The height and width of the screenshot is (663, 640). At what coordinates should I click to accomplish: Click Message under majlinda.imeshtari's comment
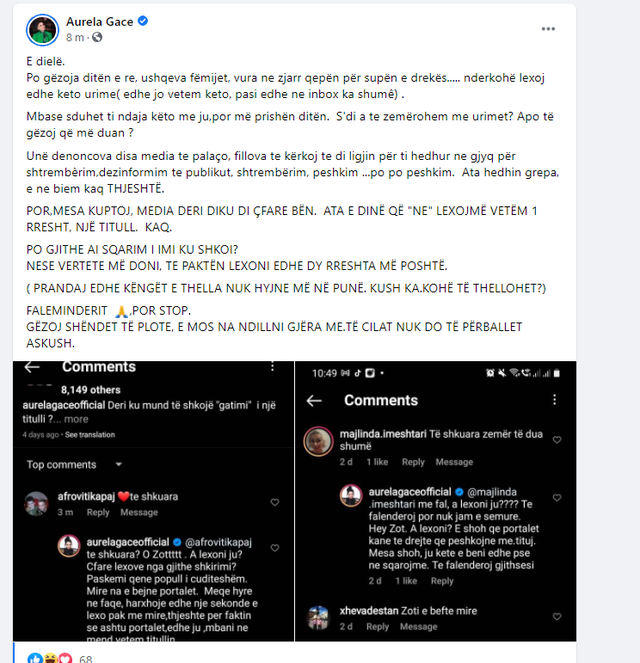coord(454,462)
